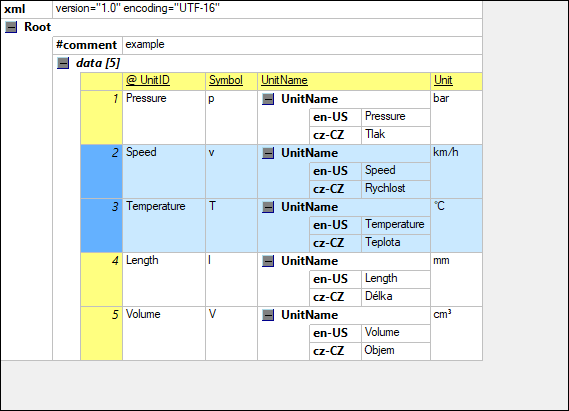Collapse UnitName in the Volume row
The width and height of the screenshot is (569, 411).
pyautogui.click(x=268, y=315)
